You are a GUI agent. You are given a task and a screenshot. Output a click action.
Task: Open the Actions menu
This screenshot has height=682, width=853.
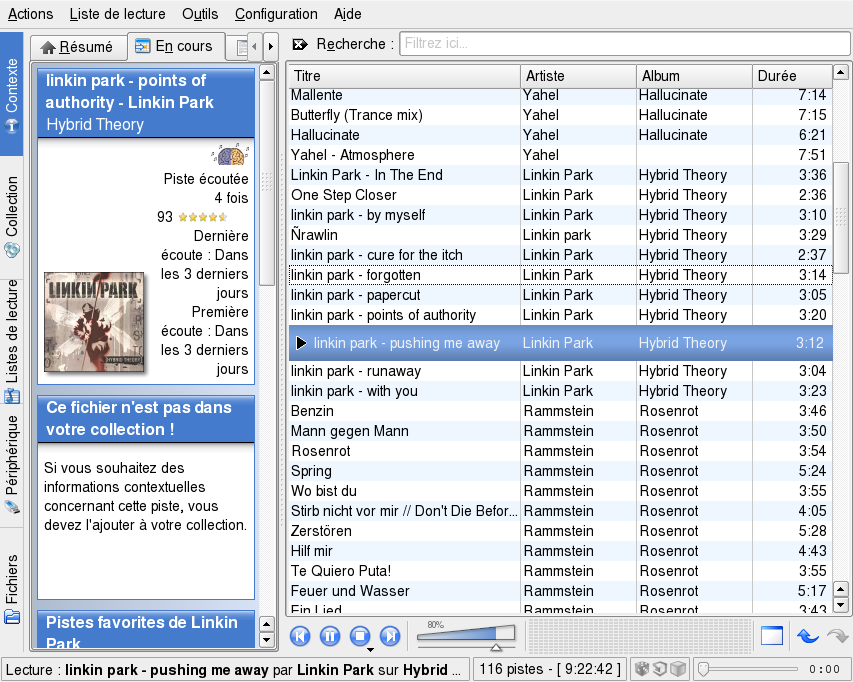tap(30, 14)
